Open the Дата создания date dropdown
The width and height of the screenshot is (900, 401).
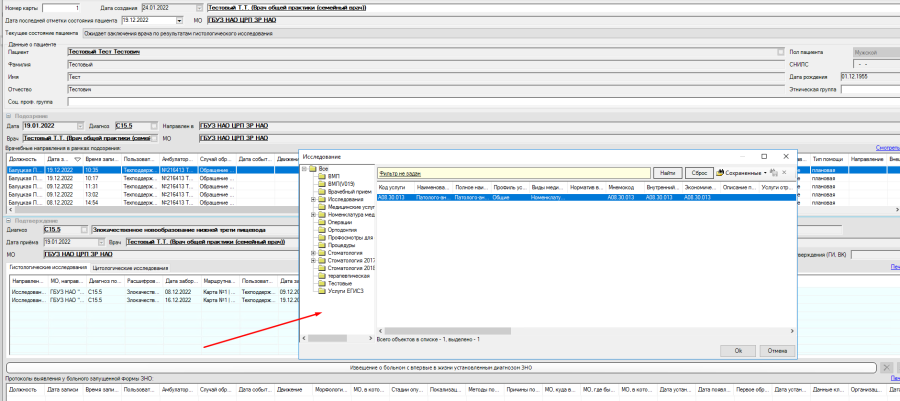(199, 9)
